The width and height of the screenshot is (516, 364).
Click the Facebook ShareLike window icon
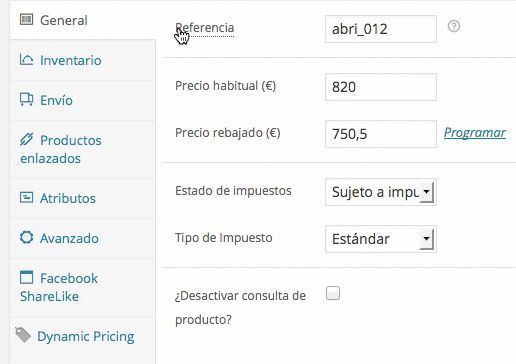(x=26, y=277)
